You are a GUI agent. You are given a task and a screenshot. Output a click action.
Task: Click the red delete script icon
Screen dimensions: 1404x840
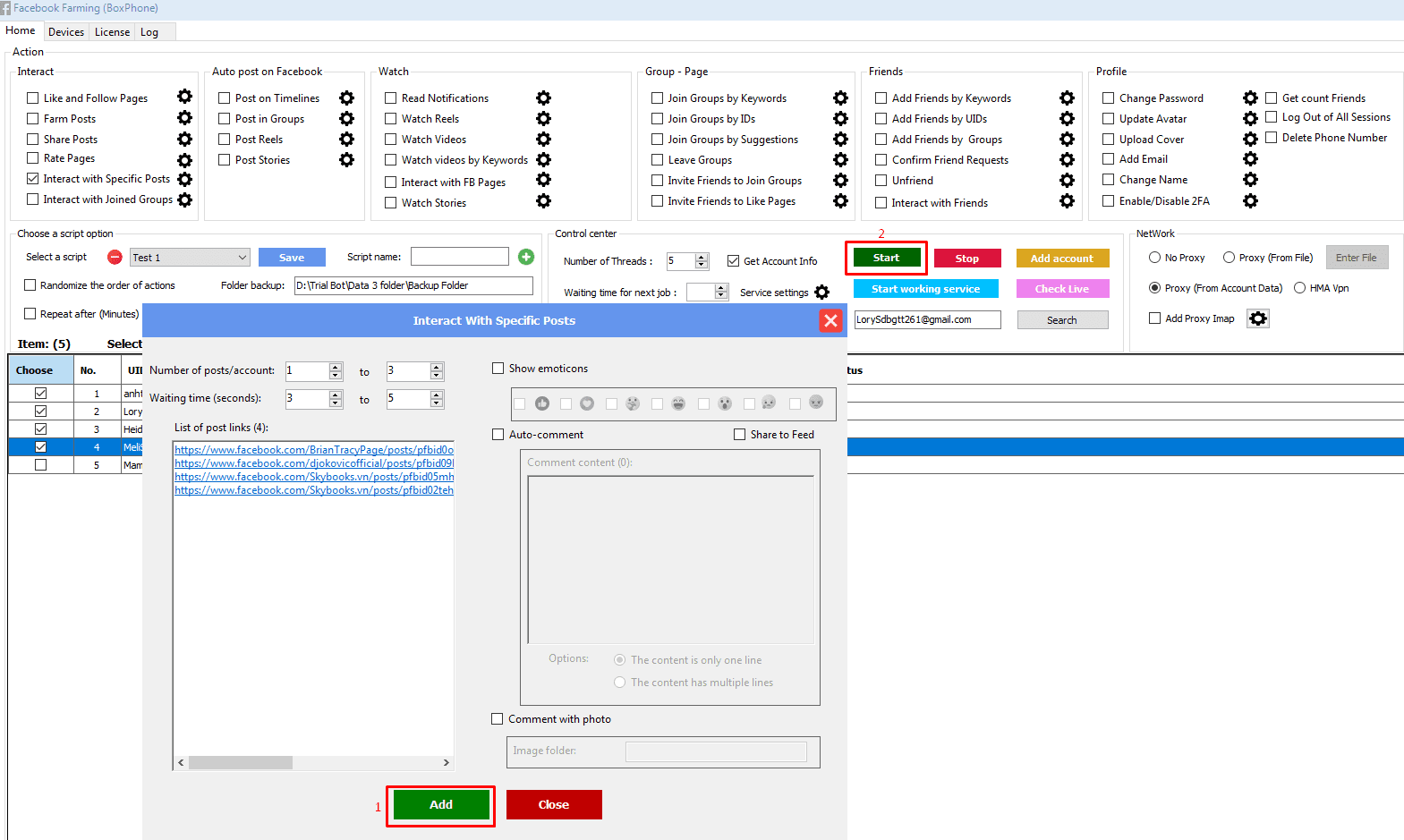[x=115, y=258]
